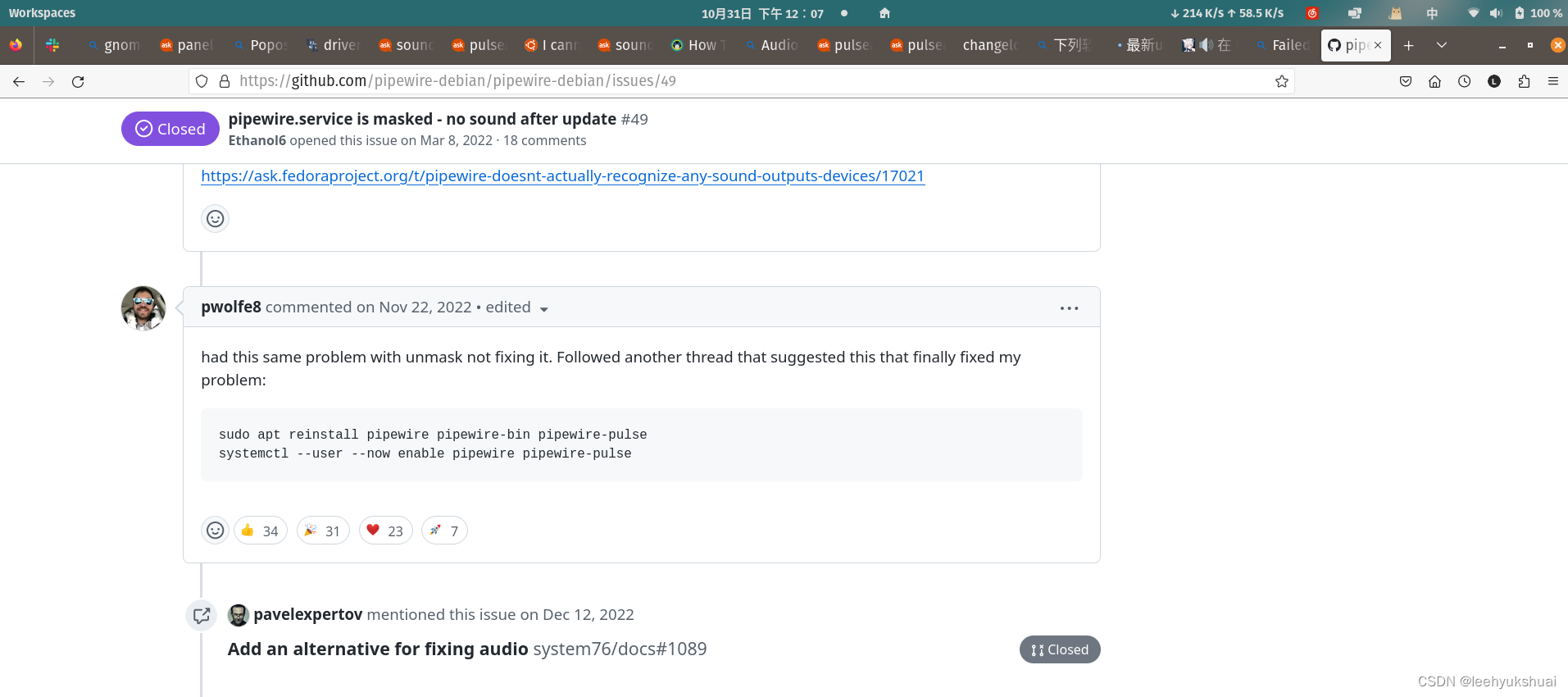Open the display tray icon
Viewport: 1568px width, 697px height.
(1355, 13)
